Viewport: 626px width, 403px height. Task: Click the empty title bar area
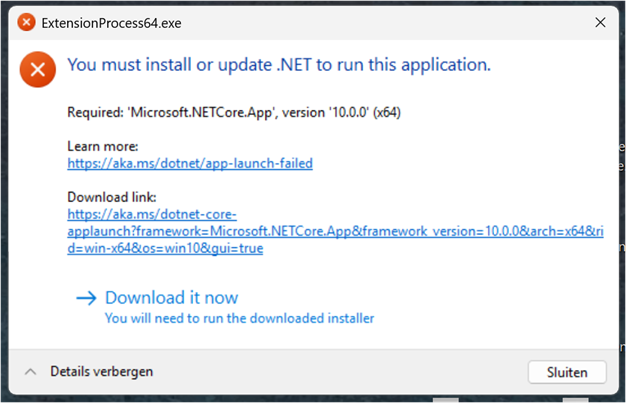[x=380, y=22]
